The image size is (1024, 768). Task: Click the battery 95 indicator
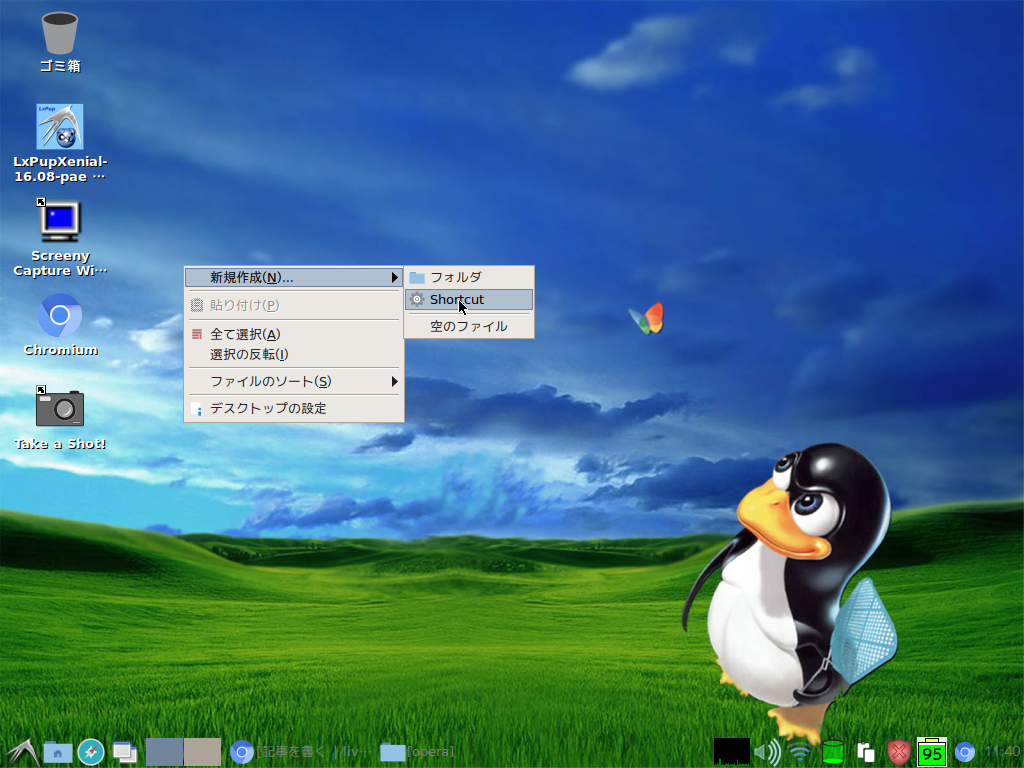pos(932,752)
